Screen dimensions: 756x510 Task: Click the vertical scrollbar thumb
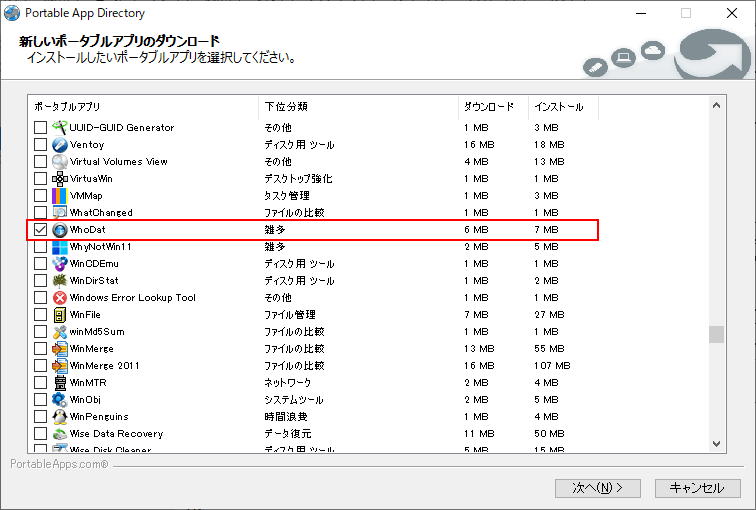[716, 334]
